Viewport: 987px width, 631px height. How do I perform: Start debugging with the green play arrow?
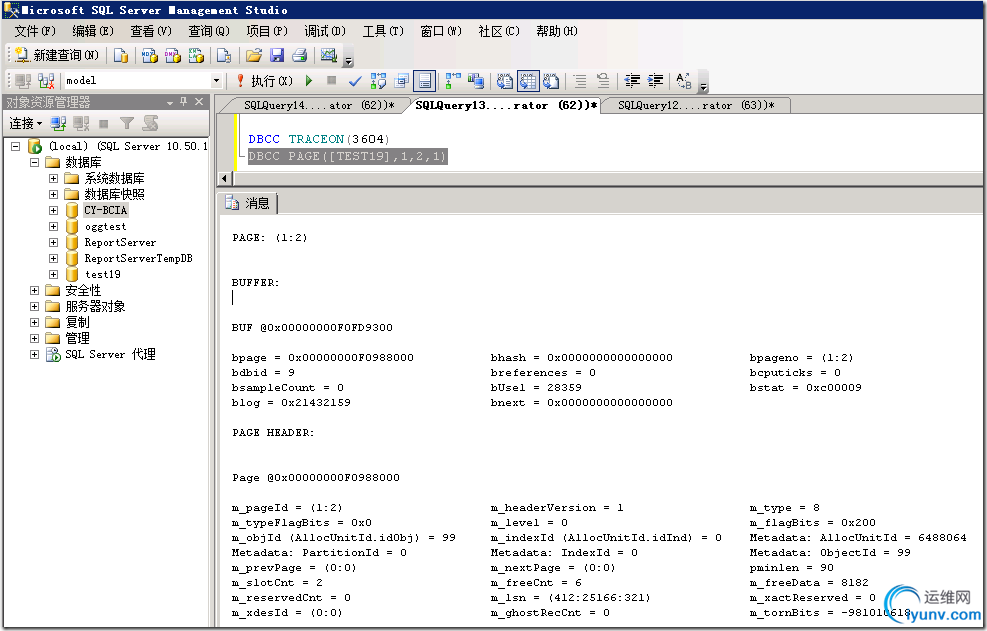(309, 81)
